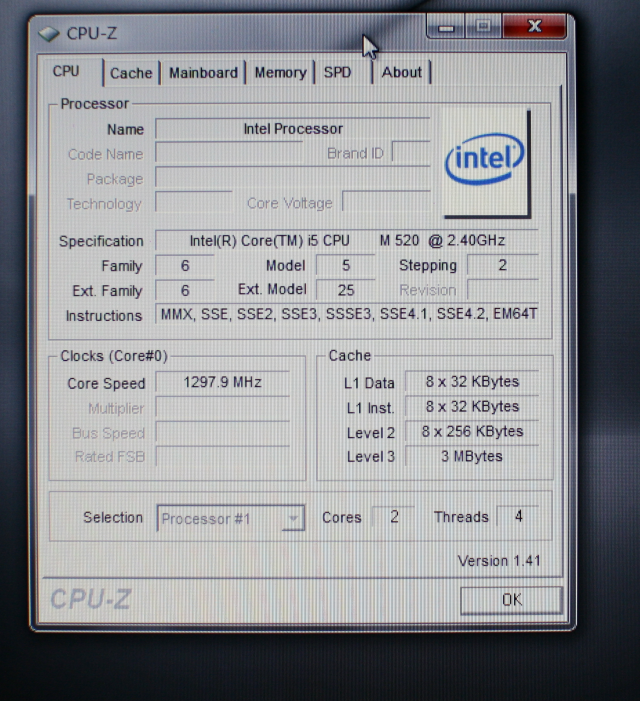Click the Ext. Model value 25
Screen dimensions: 640x702
(x=346, y=290)
